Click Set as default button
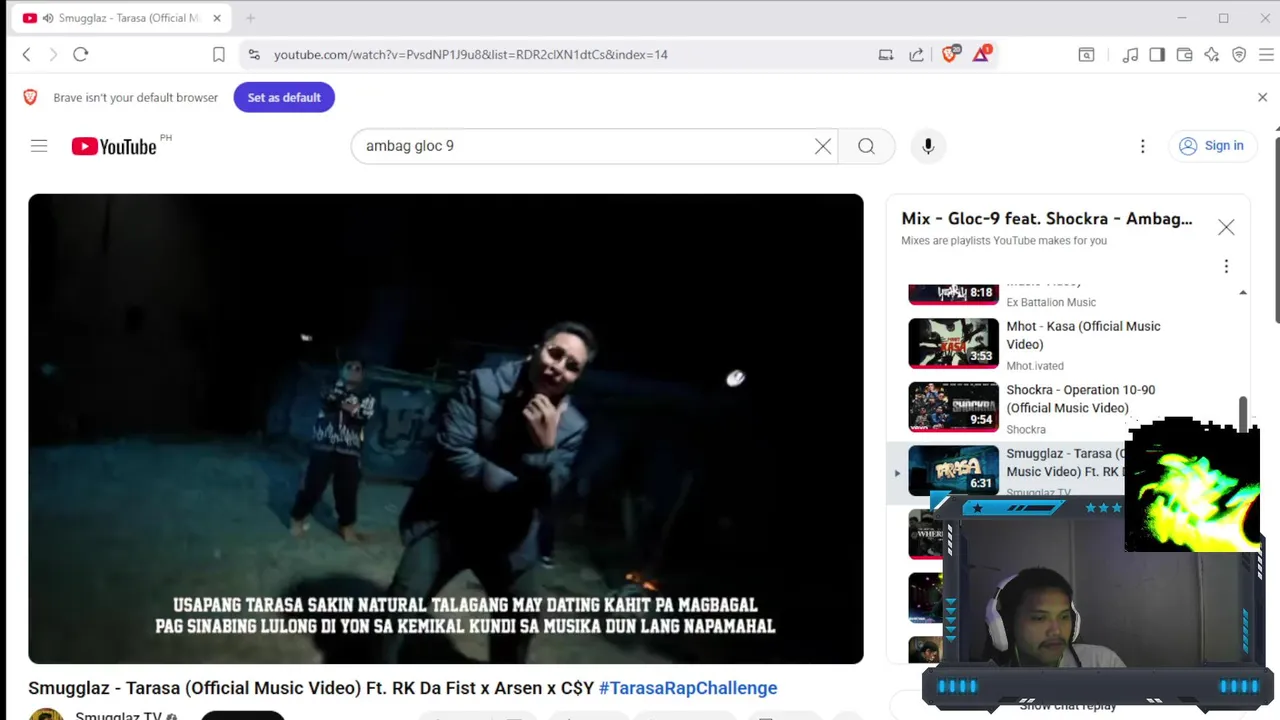The height and width of the screenshot is (720, 1280). [x=284, y=97]
